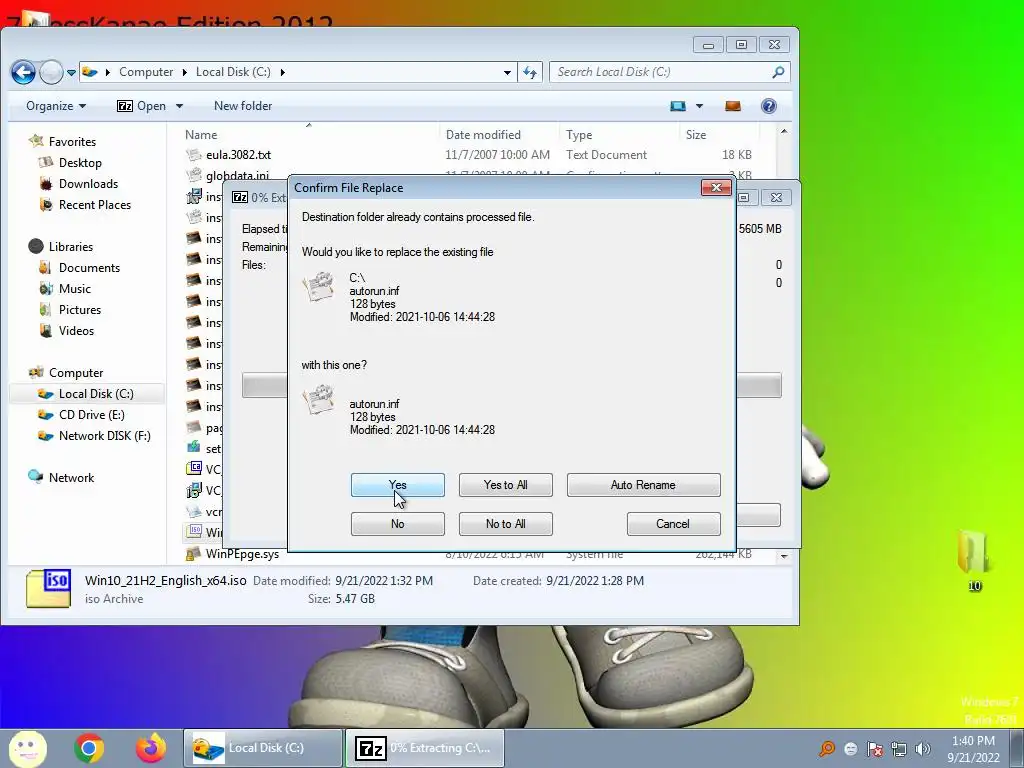This screenshot has width=1024, height=768.
Task: Cancel the file replace prompt
Action: 673,524
